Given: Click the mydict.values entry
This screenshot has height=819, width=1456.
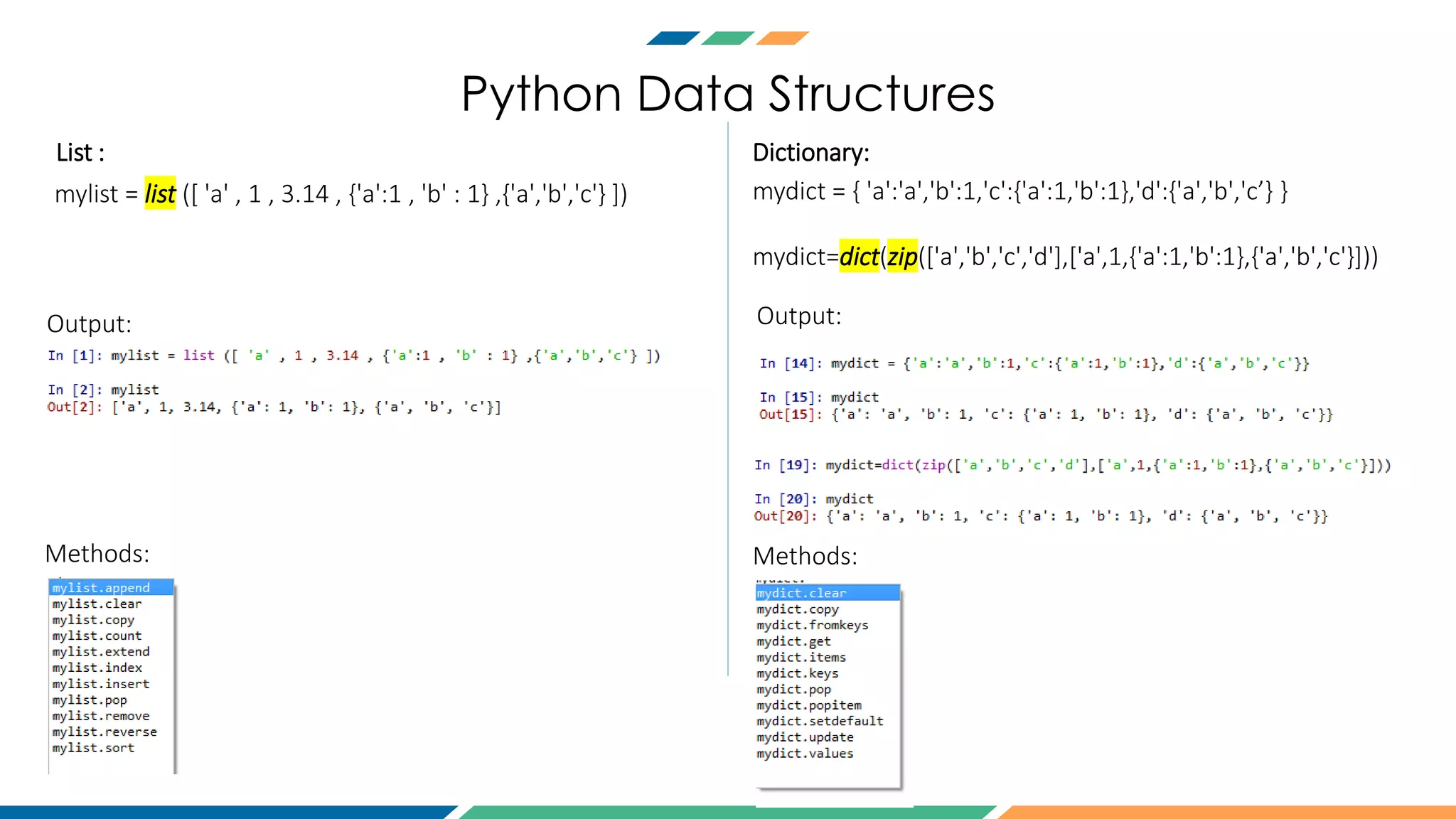Looking at the screenshot, I should (x=805, y=754).
